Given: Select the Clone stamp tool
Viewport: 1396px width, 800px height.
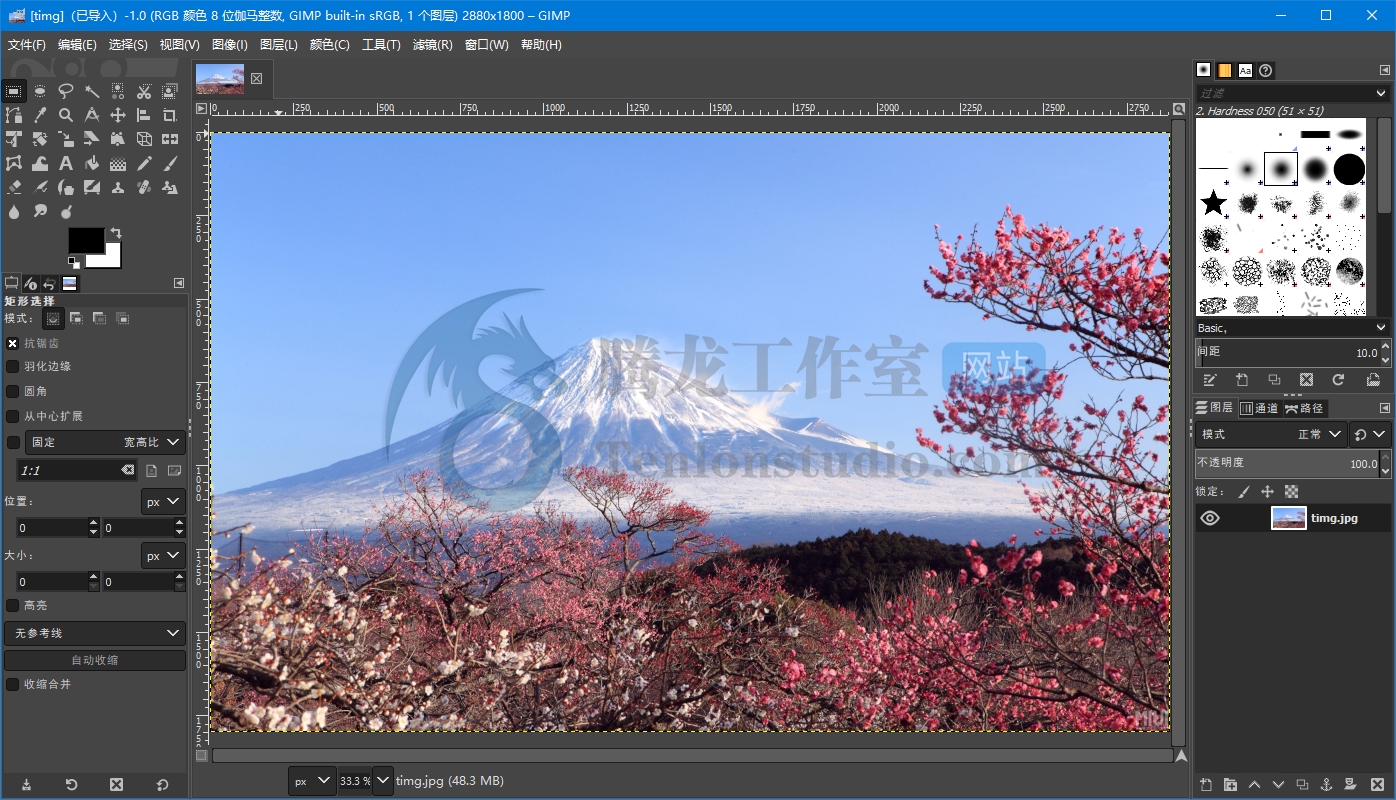Looking at the screenshot, I should [x=118, y=187].
